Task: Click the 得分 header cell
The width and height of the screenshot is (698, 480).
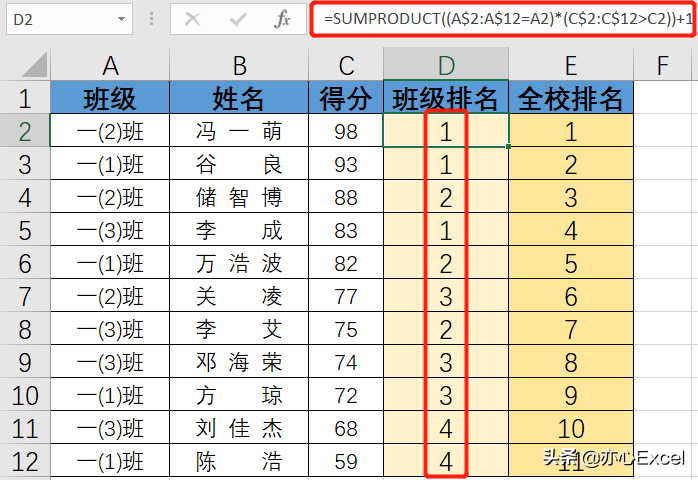Action: click(x=346, y=98)
